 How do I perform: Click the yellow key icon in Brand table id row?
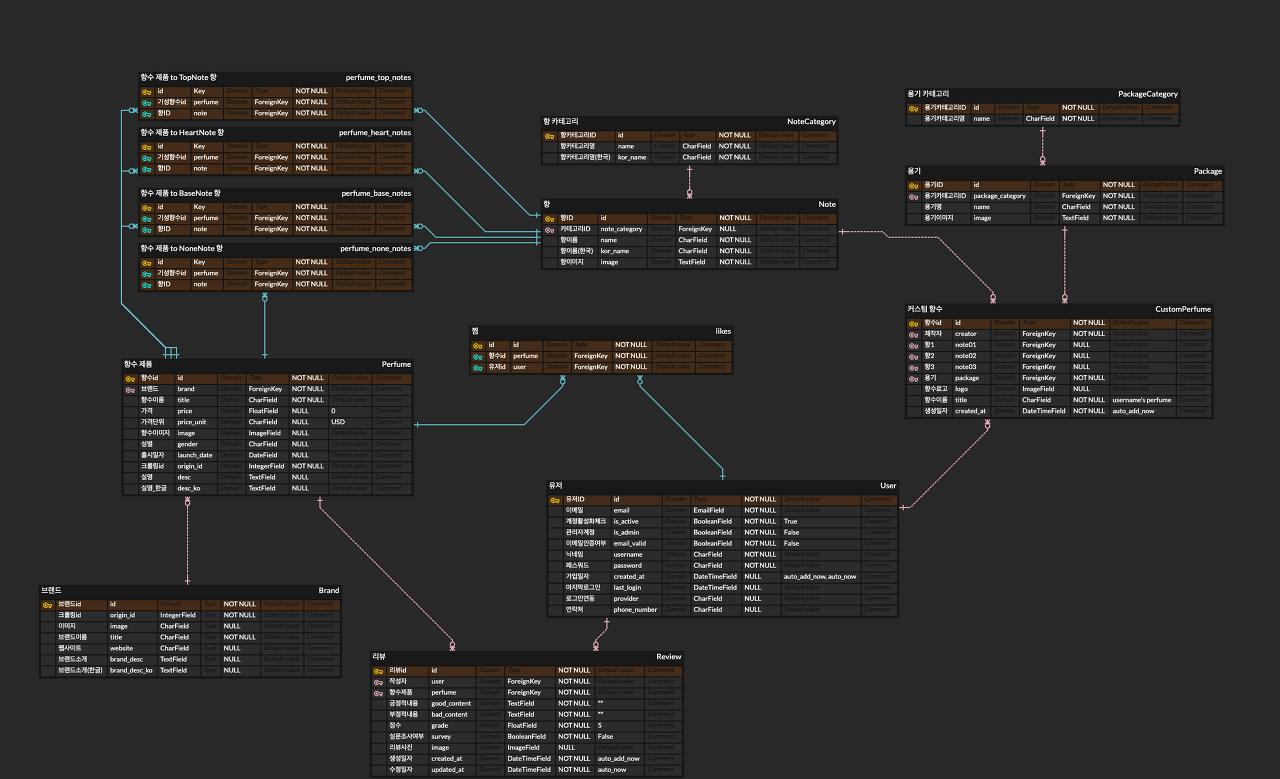click(x=47, y=604)
